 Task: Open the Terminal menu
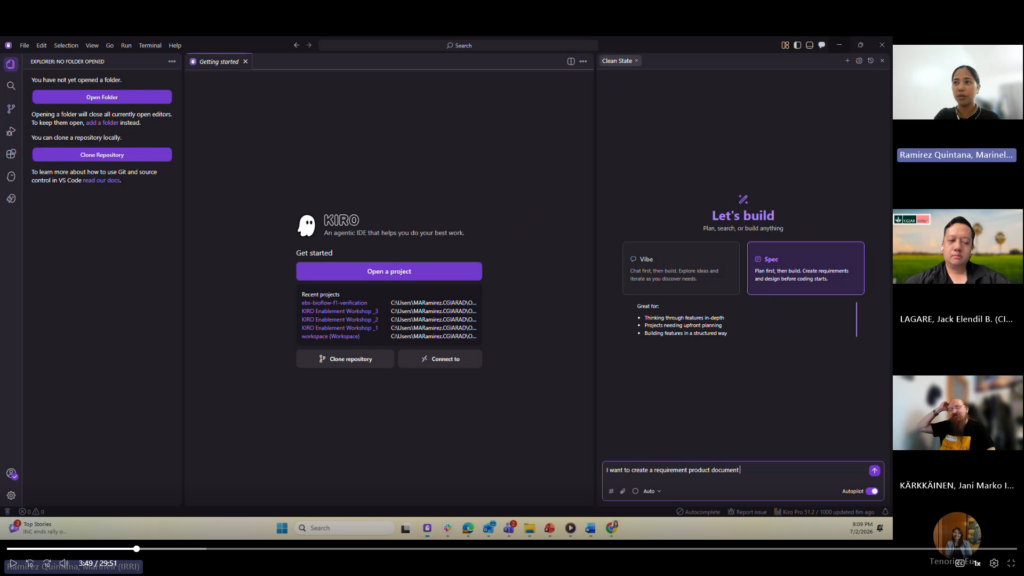[x=150, y=45]
